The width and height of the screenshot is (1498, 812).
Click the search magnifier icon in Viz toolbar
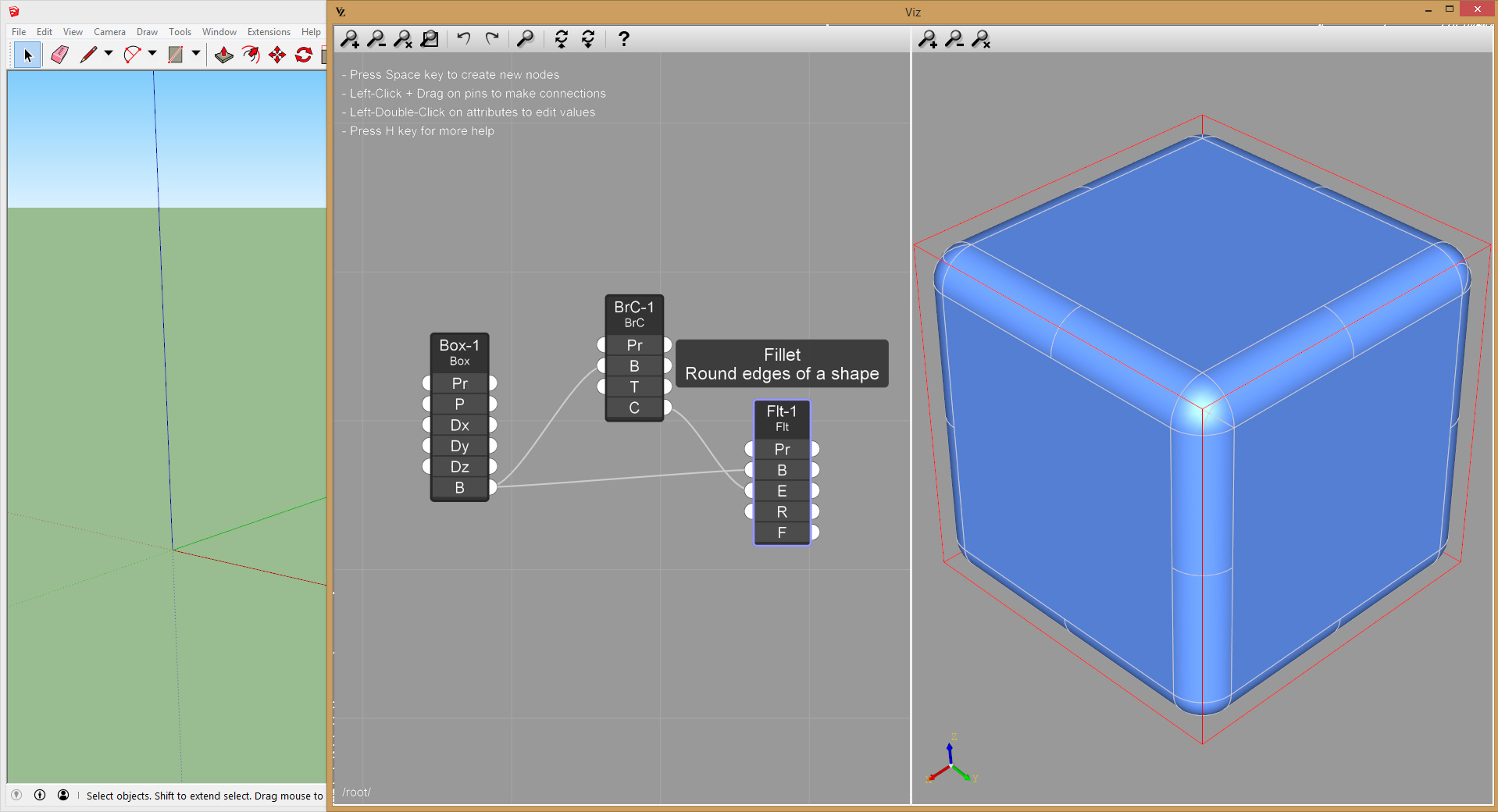pyautogui.click(x=526, y=38)
